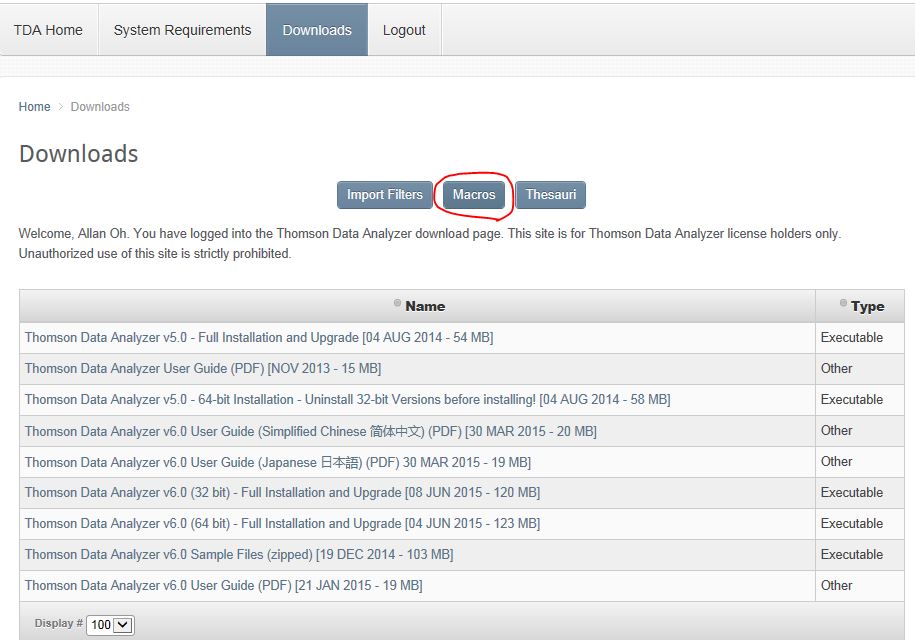Go to System Requirements tab
This screenshot has height=640, width=915.
tap(182, 30)
